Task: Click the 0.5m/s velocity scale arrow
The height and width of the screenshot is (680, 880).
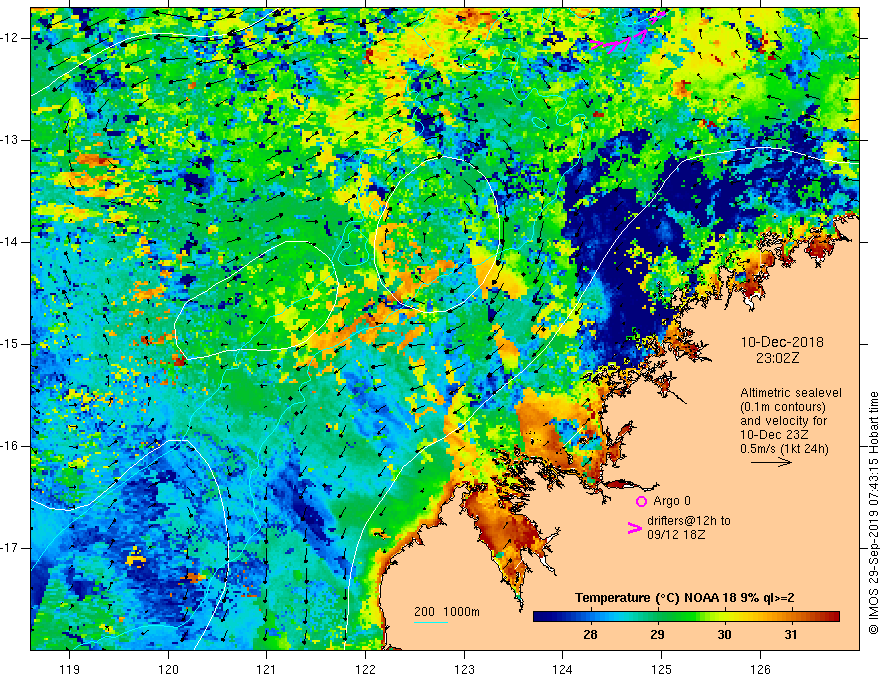Action: [771, 462]
